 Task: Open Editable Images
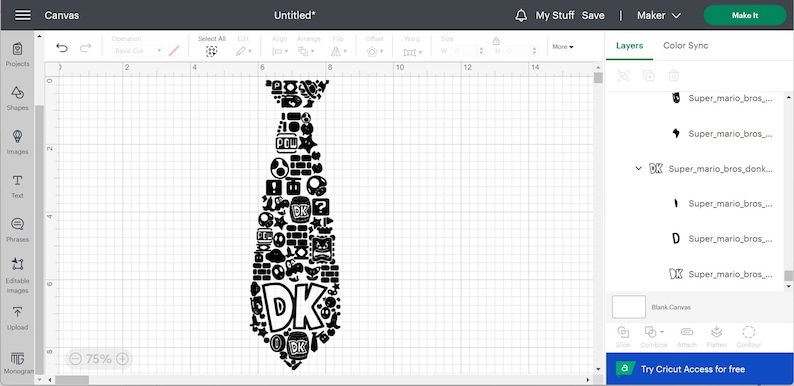pos(17,275)
